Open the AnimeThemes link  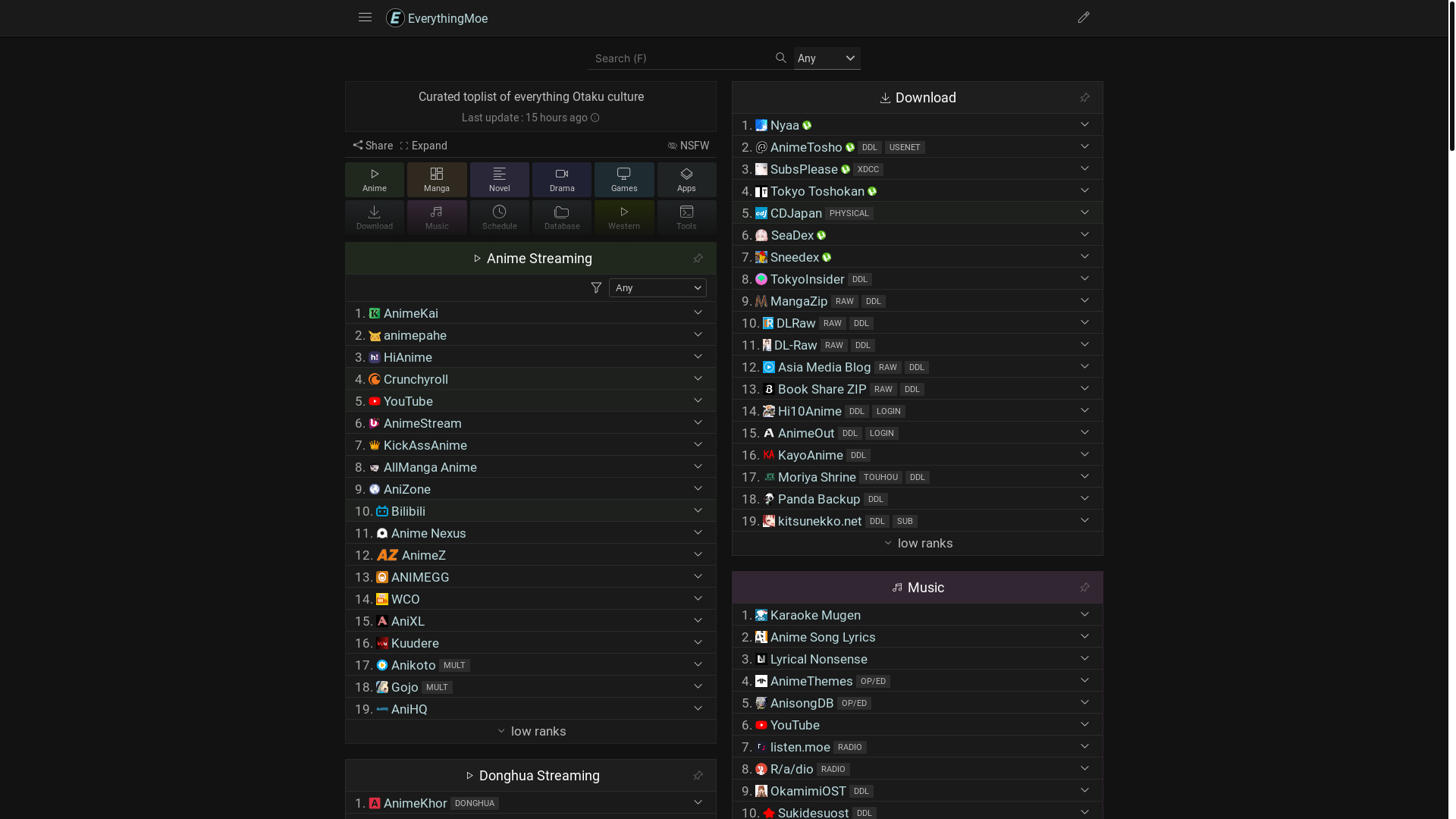coord(811,681)
